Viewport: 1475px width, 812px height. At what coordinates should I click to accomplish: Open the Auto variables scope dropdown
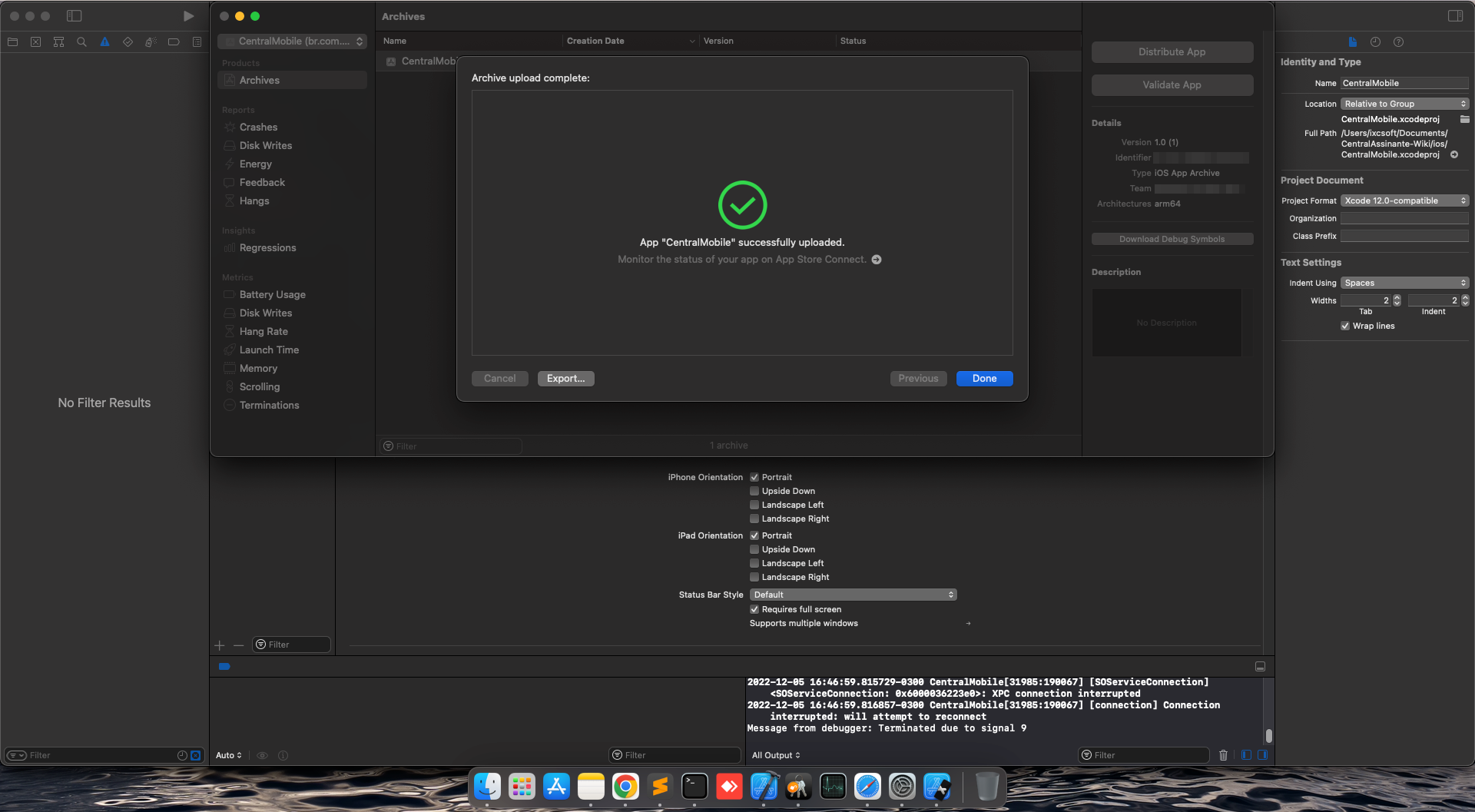[229, 755]
